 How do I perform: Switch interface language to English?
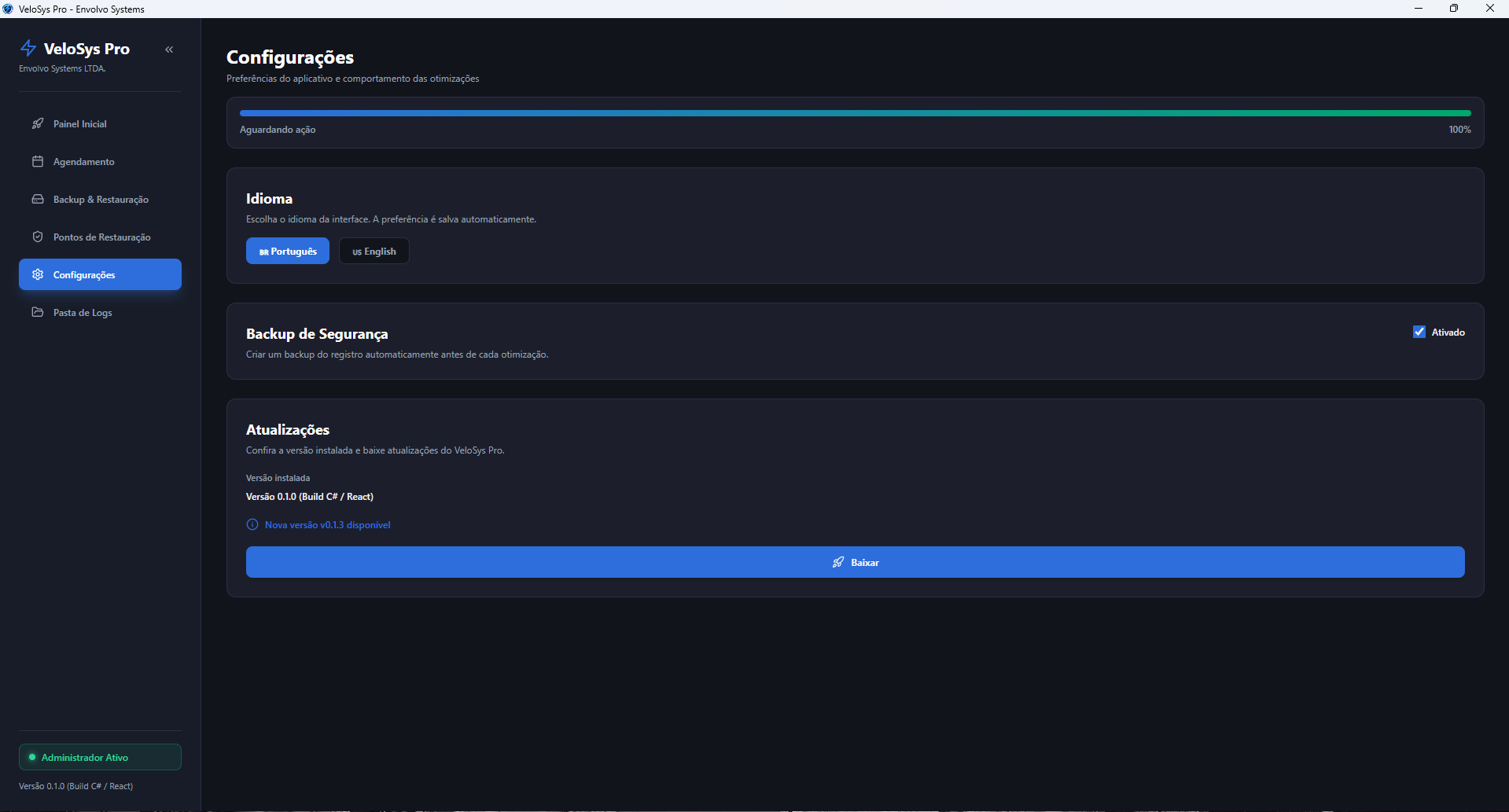coord(374,251)
